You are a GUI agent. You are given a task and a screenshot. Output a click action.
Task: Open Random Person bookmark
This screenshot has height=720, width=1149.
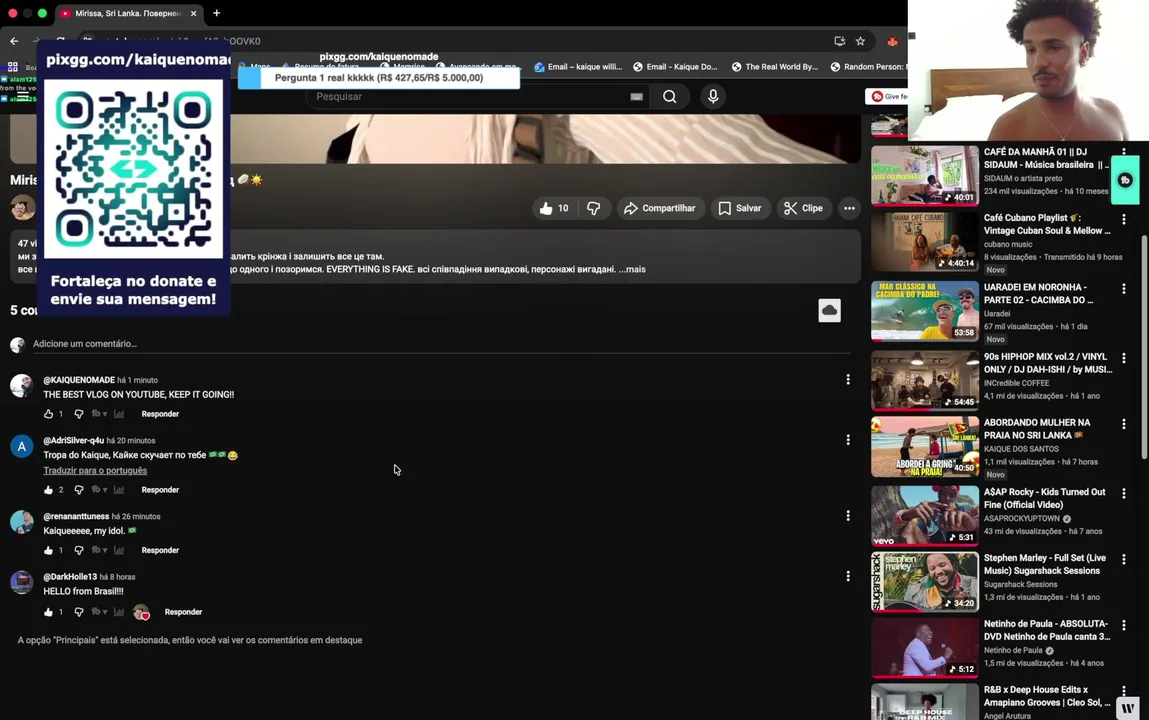[x=868, y=67]
